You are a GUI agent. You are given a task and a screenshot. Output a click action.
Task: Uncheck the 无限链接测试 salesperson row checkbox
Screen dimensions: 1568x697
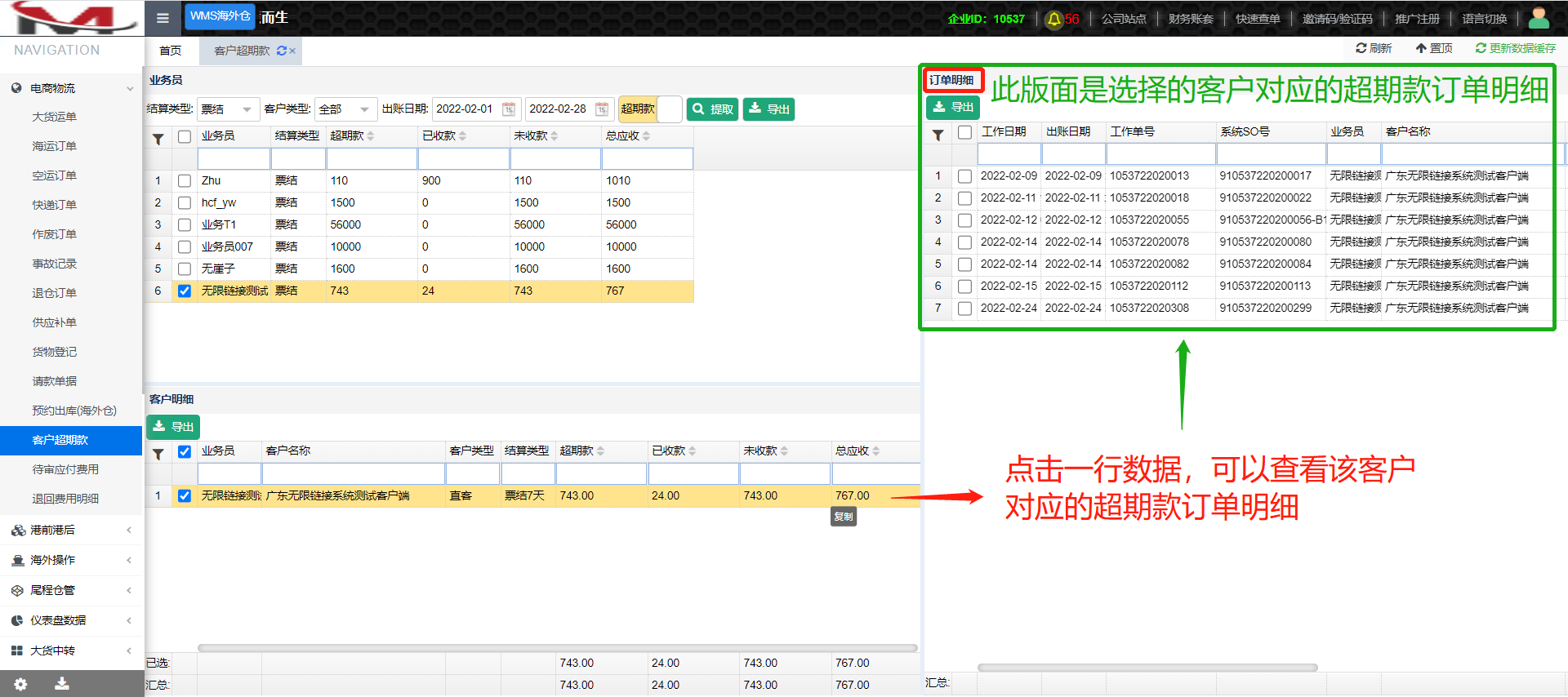[185, 291]
